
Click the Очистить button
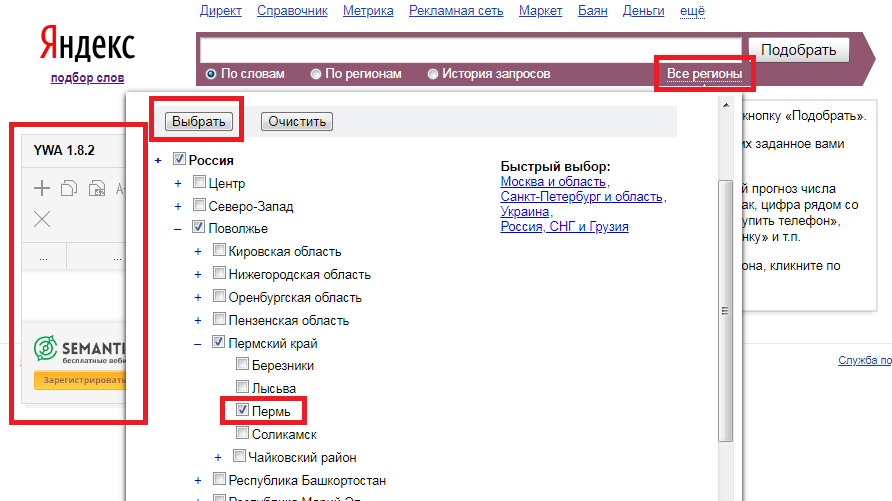(297, 121)
